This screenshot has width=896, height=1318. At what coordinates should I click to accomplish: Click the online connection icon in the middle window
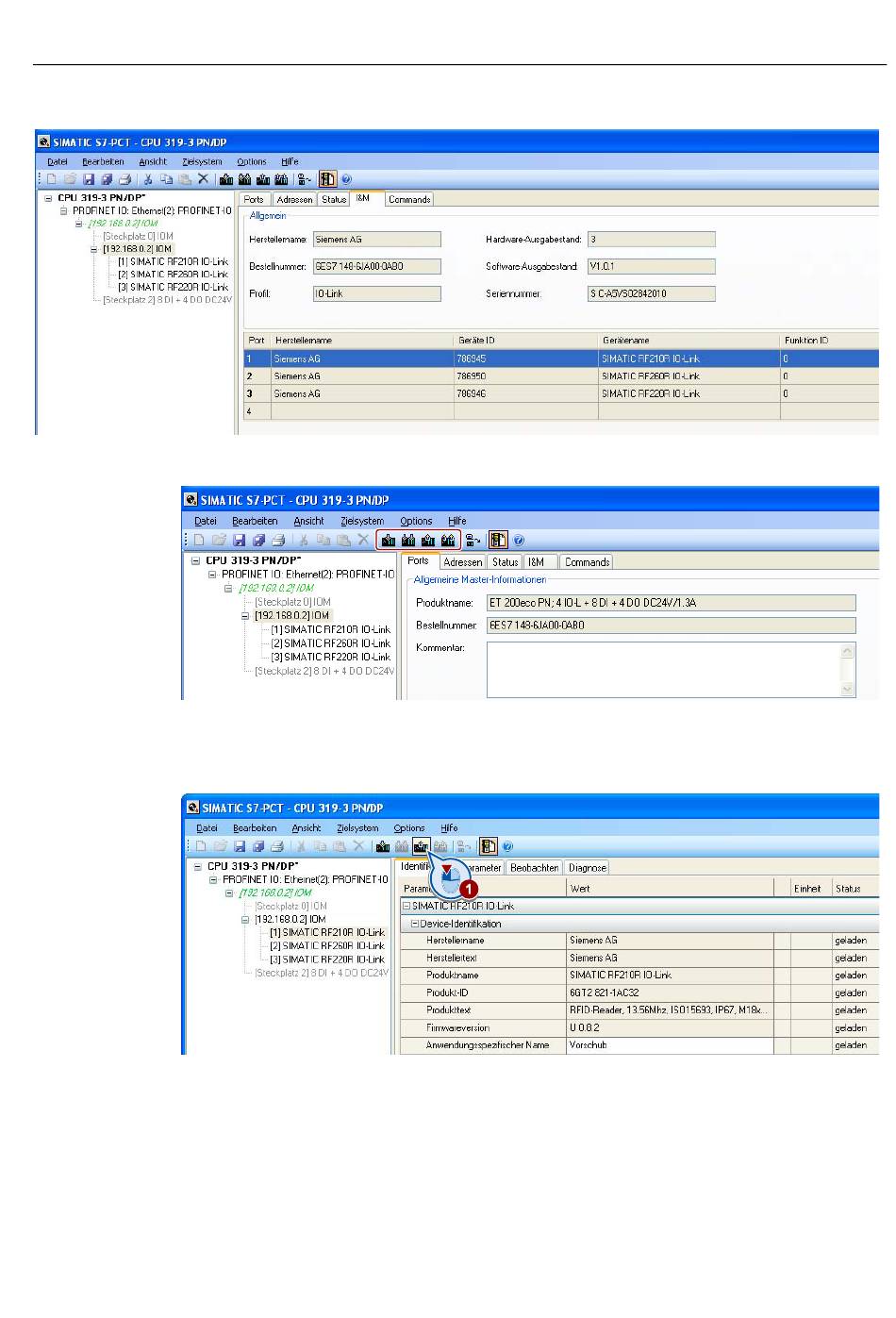coord(473,541)
